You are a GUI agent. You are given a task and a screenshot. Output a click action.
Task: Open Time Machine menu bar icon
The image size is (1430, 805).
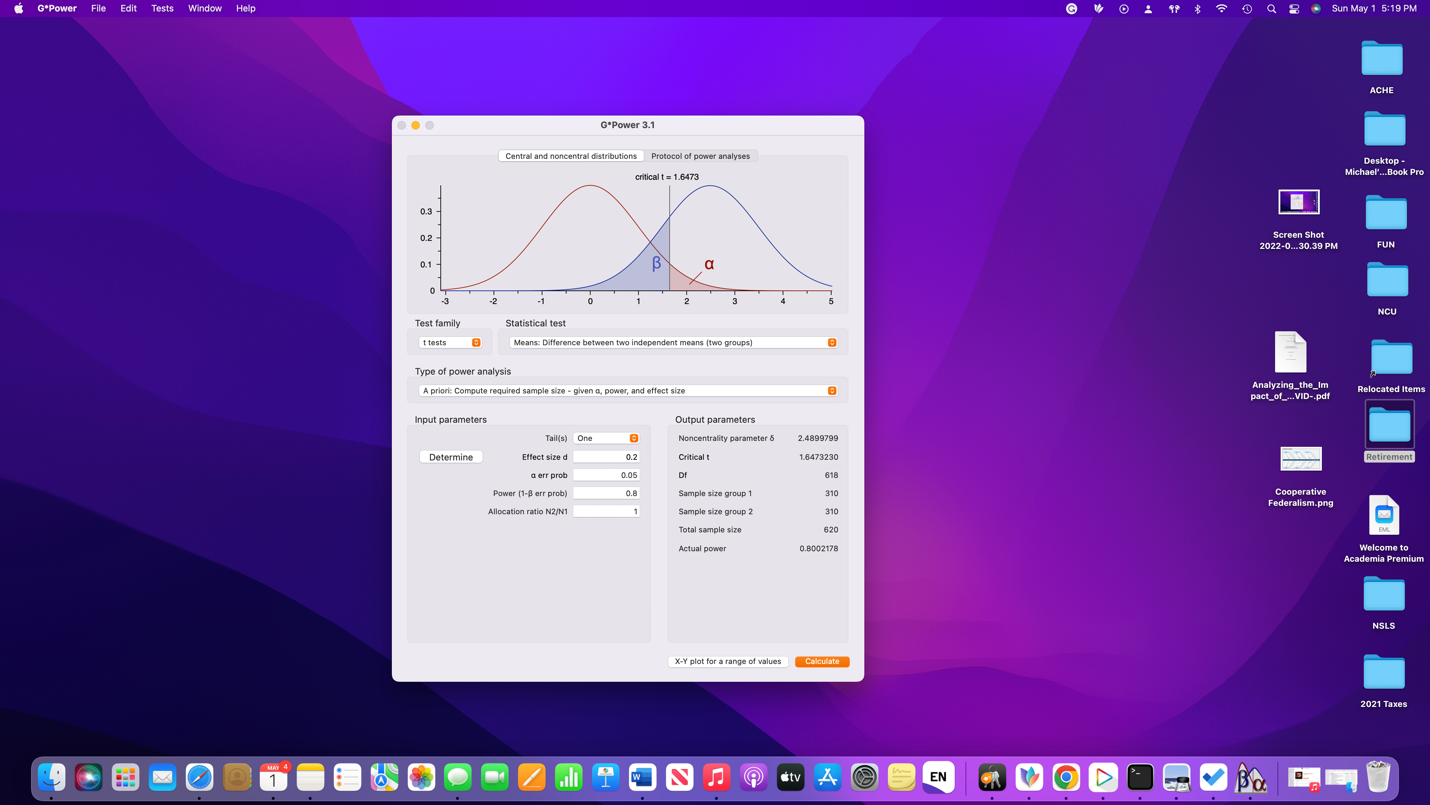pos(1247,8)
